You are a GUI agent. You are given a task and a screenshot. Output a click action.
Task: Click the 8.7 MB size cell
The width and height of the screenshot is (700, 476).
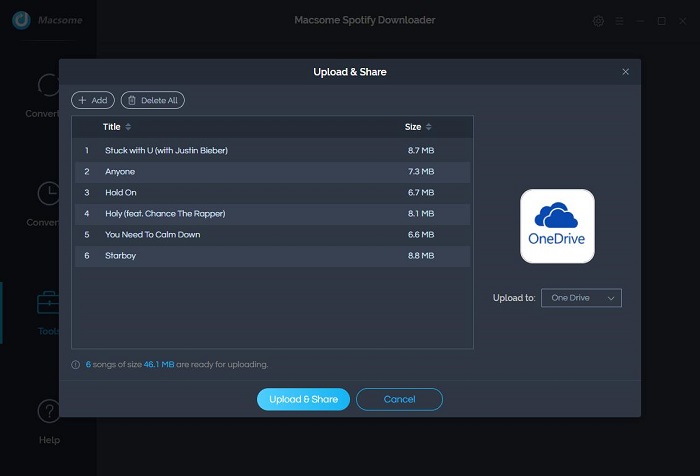pos(421,150)
